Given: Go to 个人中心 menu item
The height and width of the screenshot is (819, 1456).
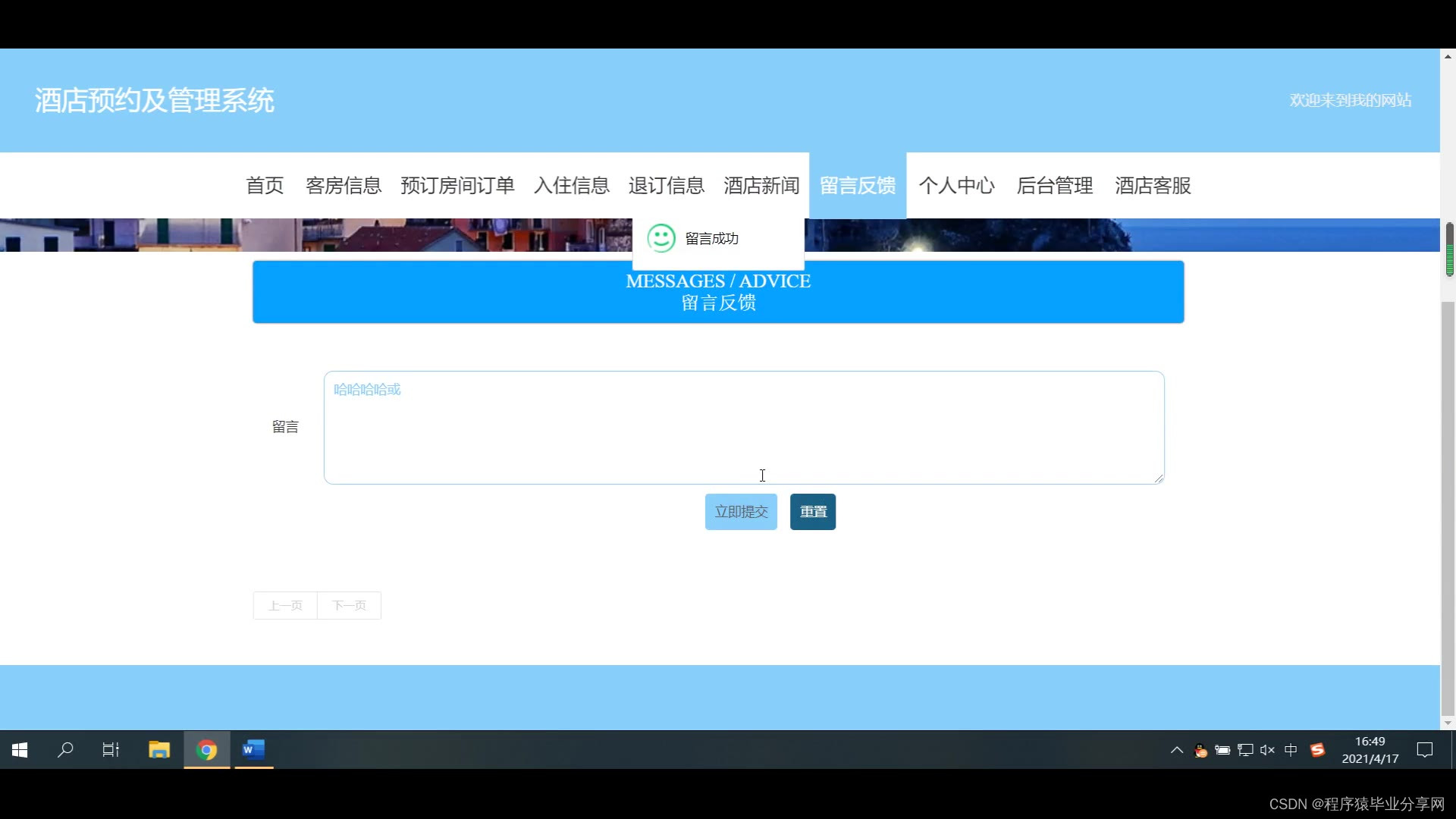Looking at the screenshot, I should pyautogui.click(x=956, y=186).
